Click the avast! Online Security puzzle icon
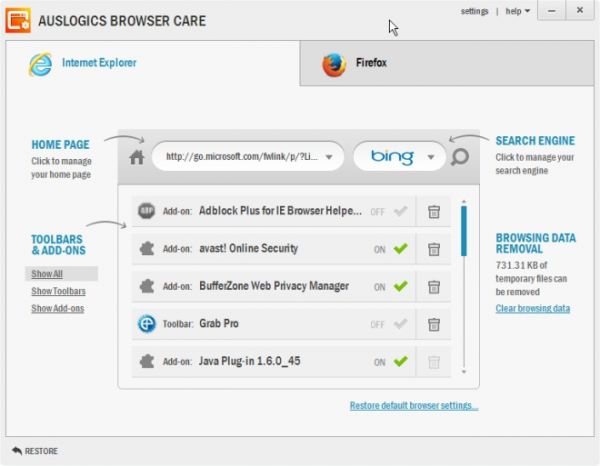Image resolution: width=600 pixels, height=466 pixels. 147,249
